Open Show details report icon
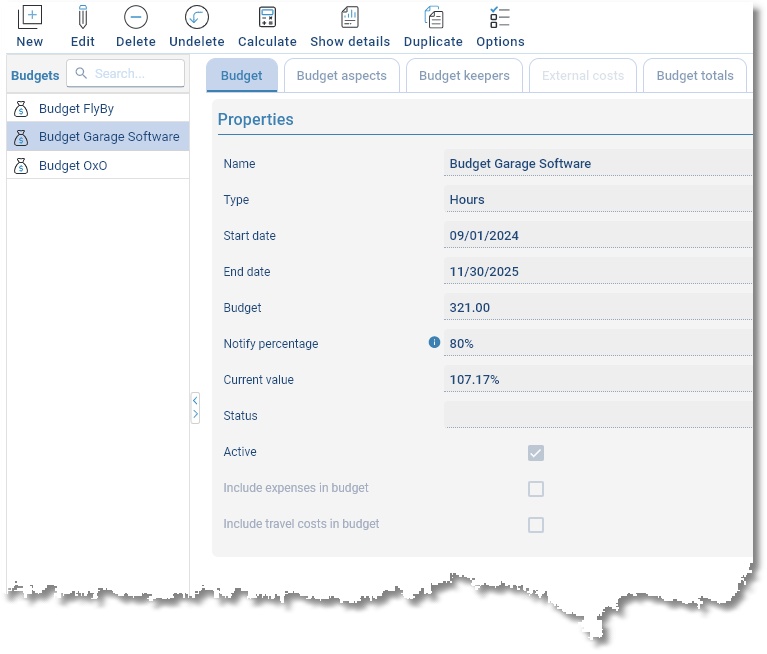Screen dimensions: 767x654 pos(350,18)
